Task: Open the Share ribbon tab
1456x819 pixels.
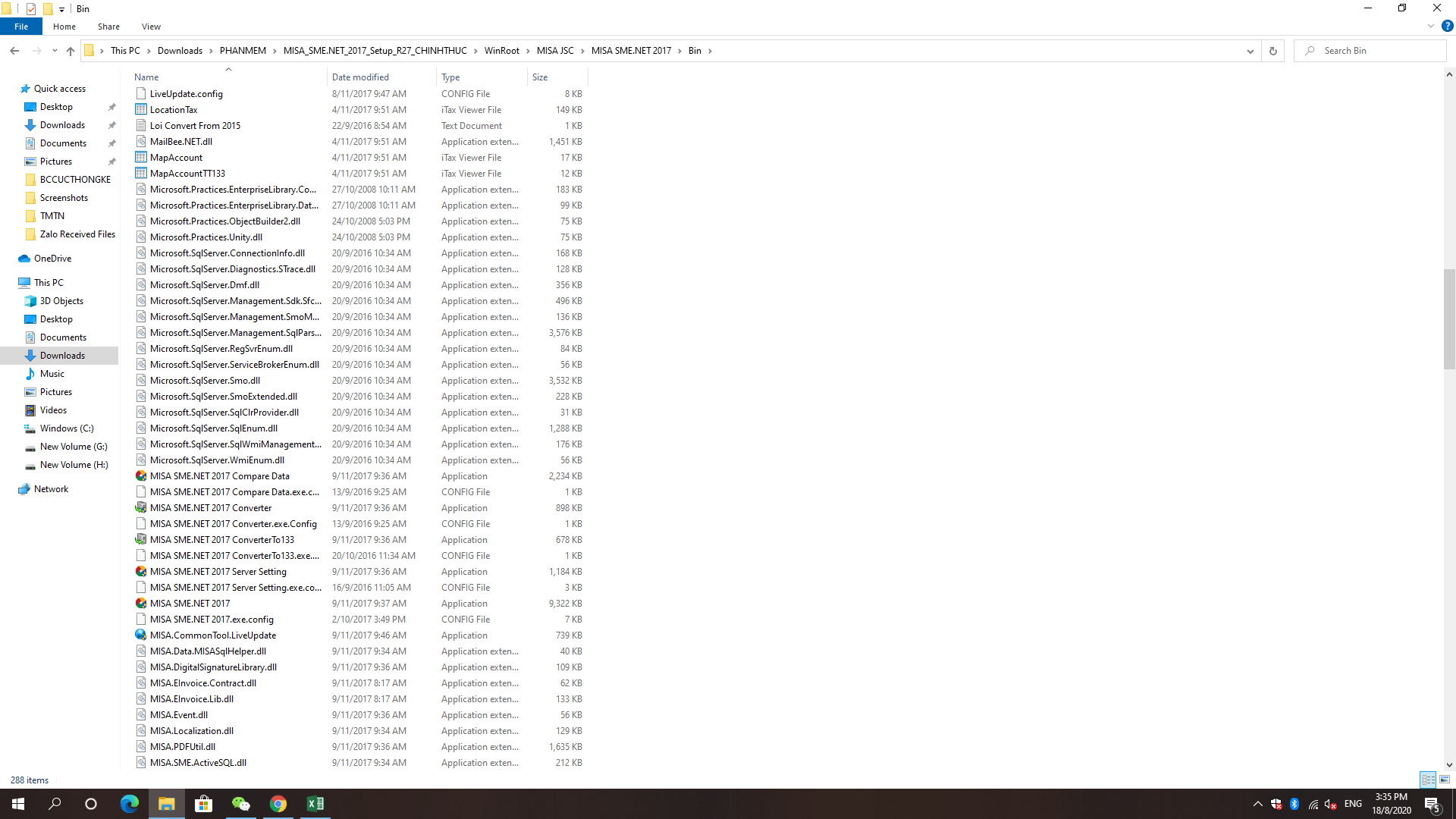Action: click(108, 27)
